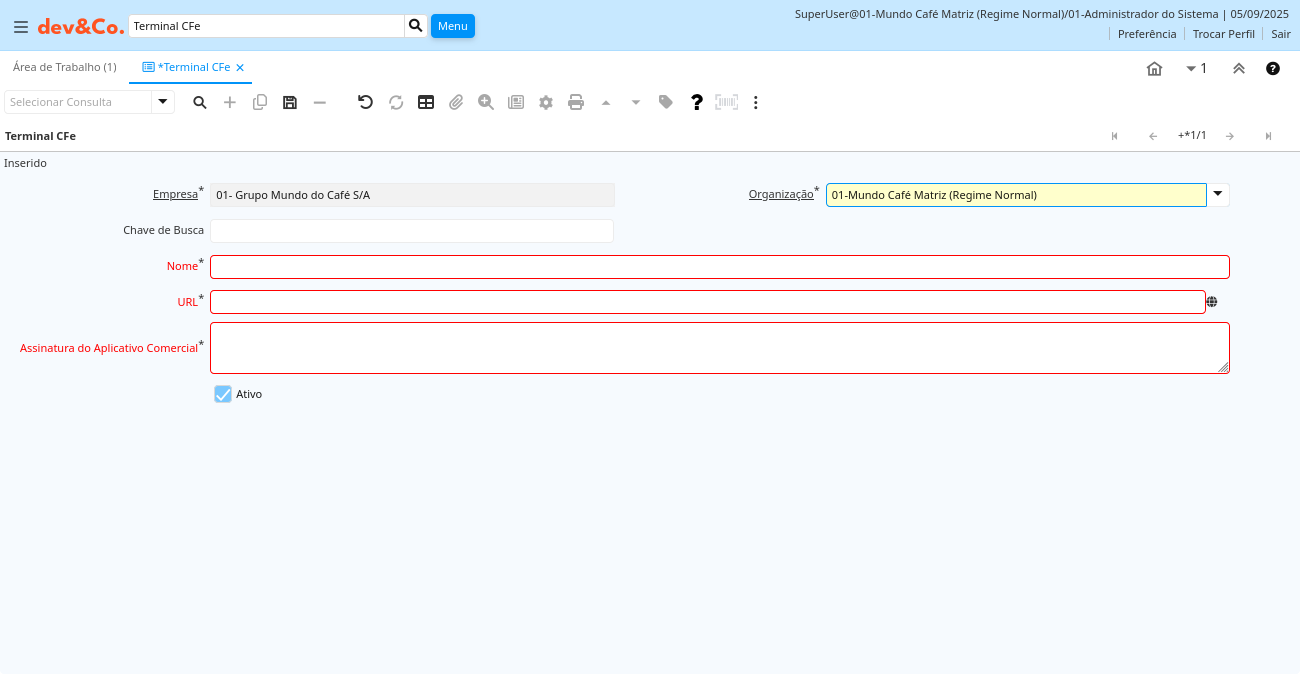Viewport: 1300px width, 674px height.
Task: Close the Terminal CFe tab
Action: (240, 68)
